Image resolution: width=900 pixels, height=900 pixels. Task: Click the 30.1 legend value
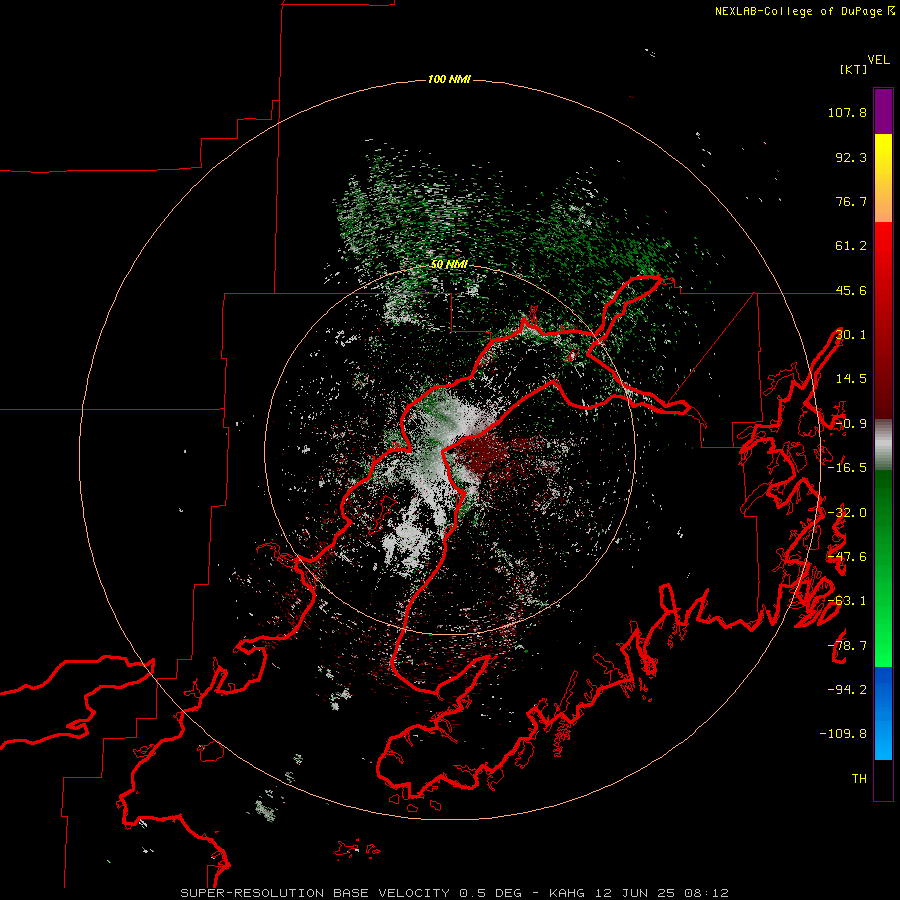(851, 335)
